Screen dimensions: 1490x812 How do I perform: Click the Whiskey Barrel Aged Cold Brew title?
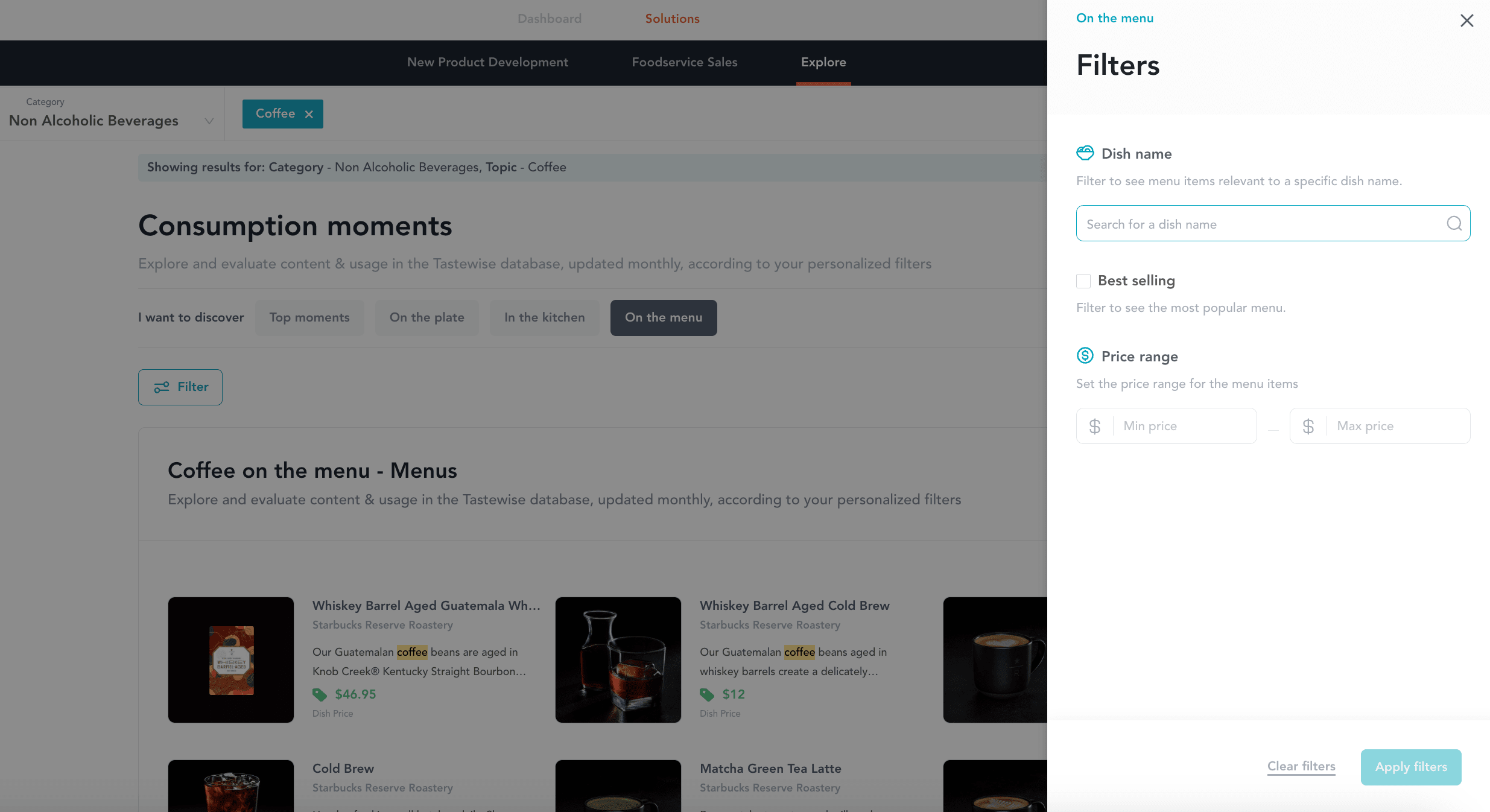pyautogui.click(x=794, y=606)
